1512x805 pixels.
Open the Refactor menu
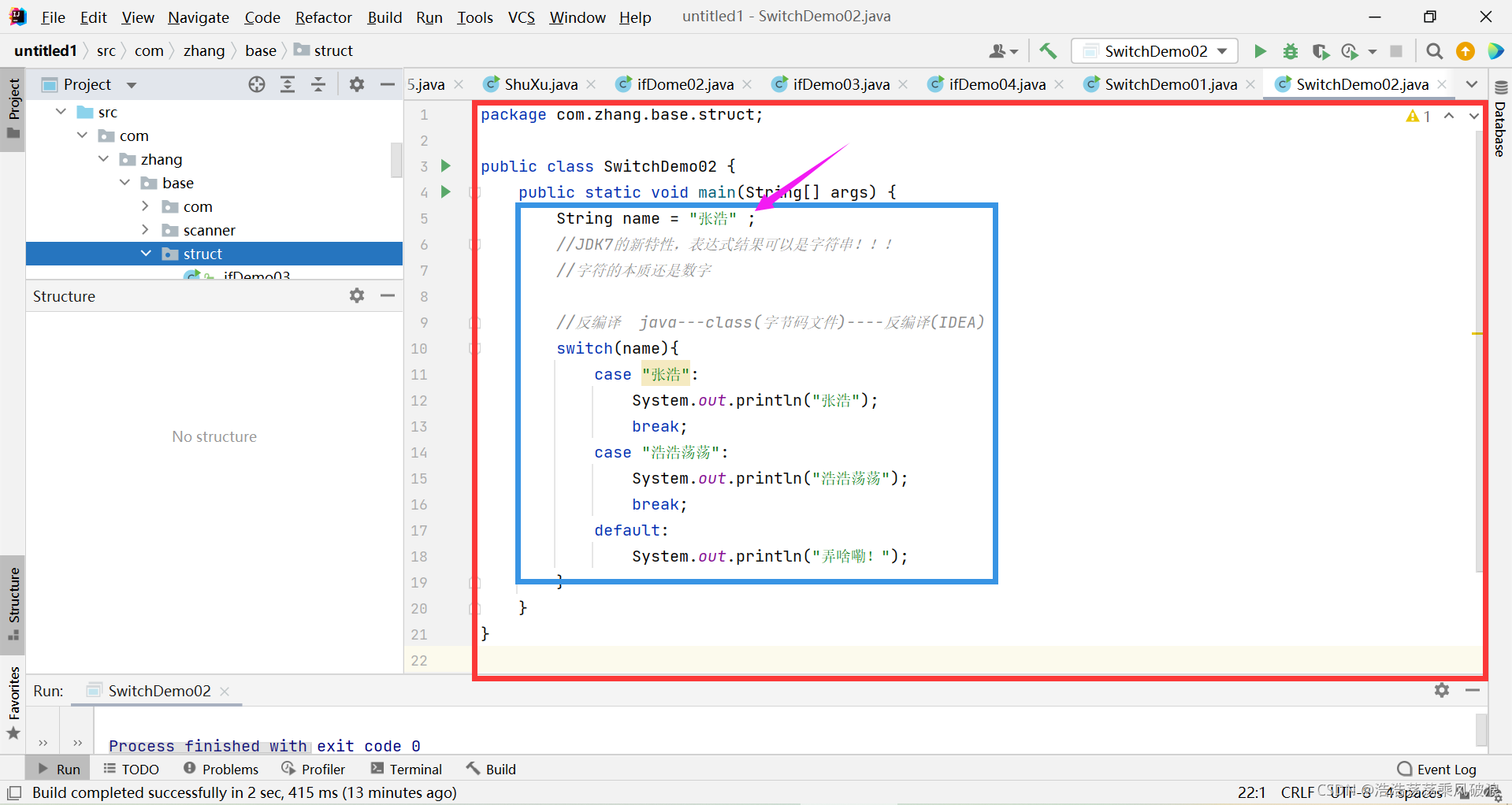[323, 17]
